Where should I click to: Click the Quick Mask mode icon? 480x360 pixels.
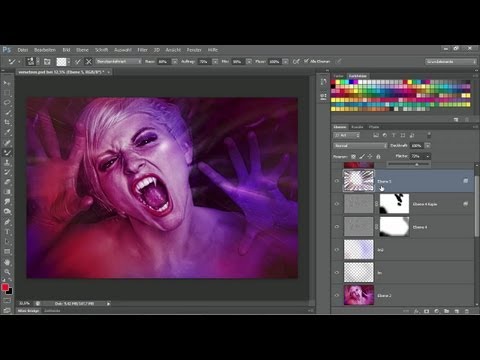pos(7,300)
